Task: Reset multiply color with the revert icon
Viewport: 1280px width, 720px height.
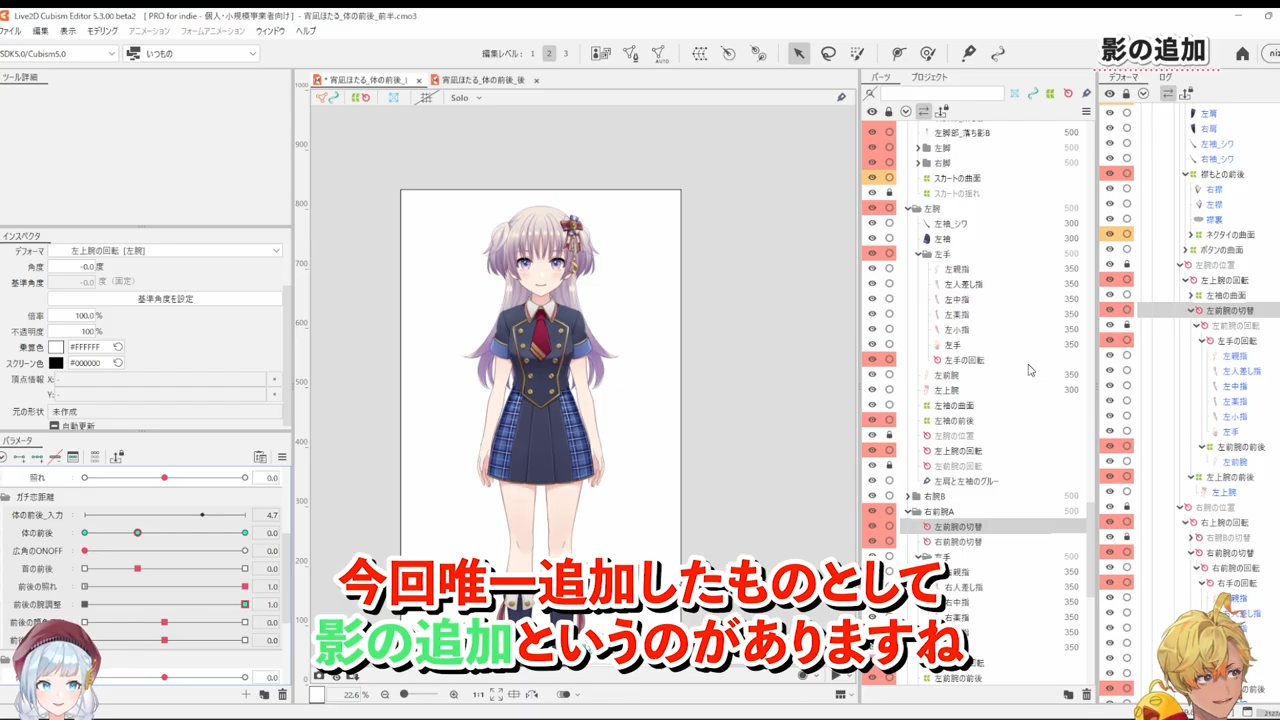Action: click(118, 347)
